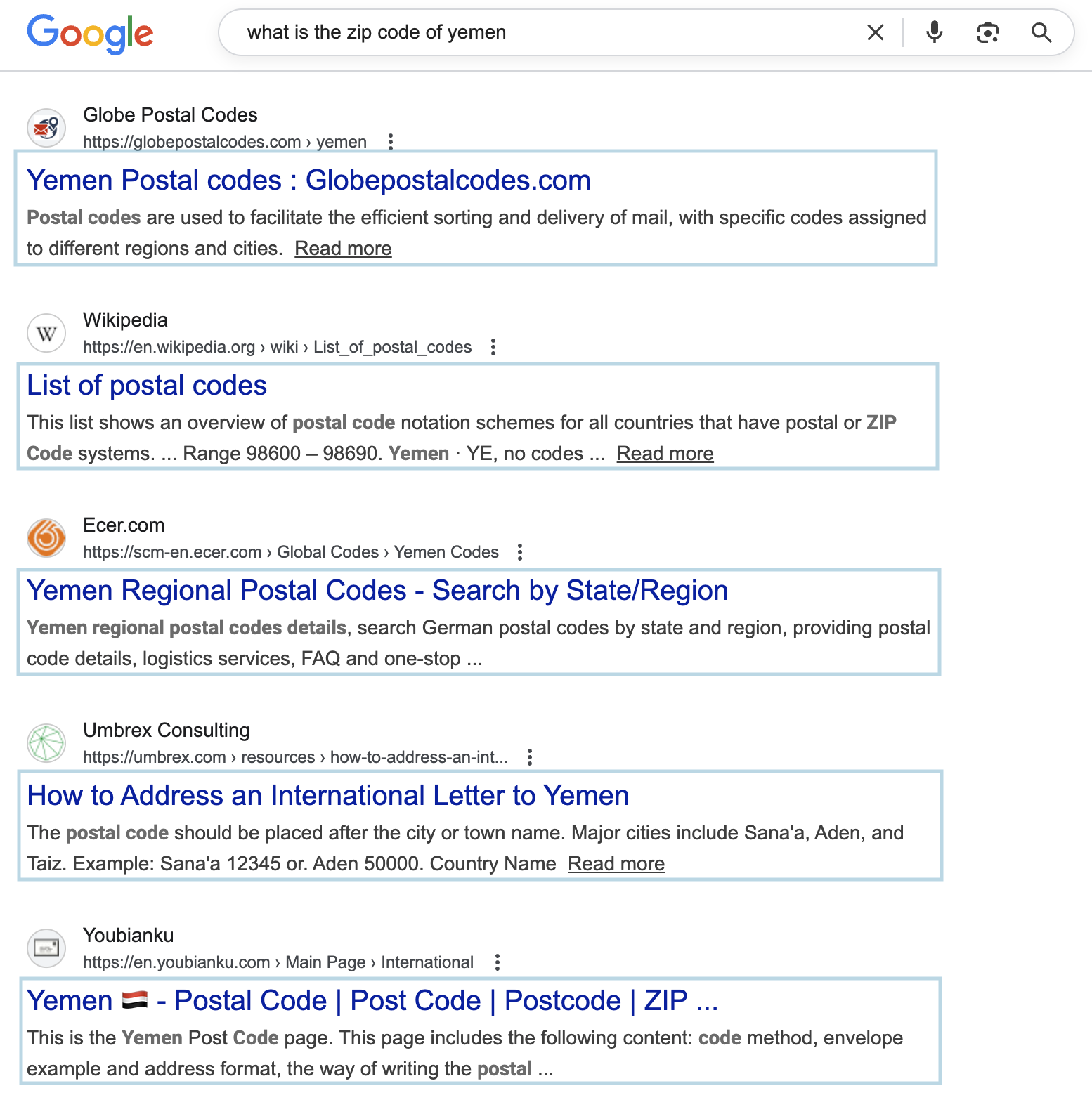The image size is (1092, 1107).
Task: Click the Google logo
Action: tap(90, 33)
